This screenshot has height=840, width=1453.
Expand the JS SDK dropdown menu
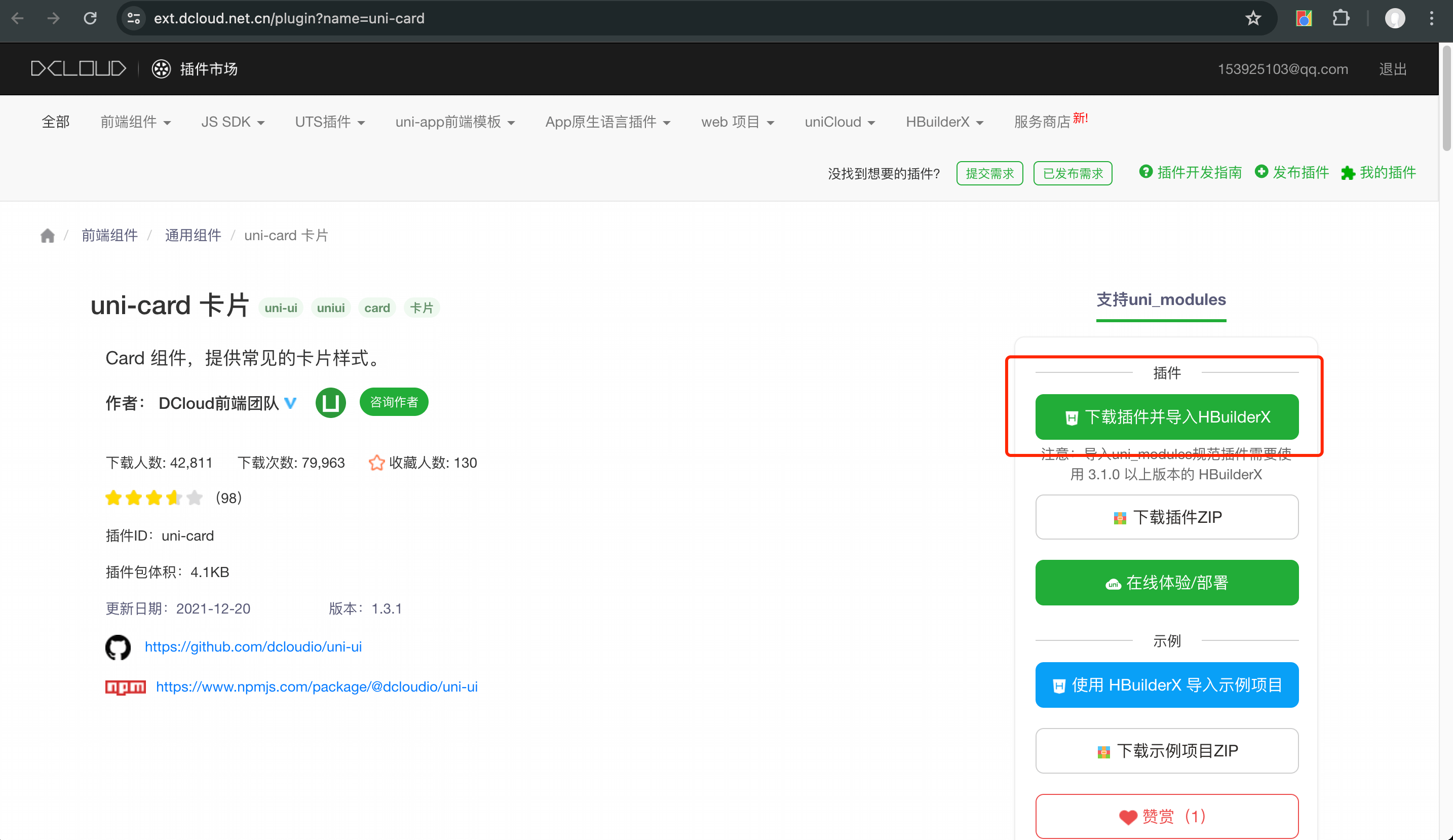[x=233, y=122]
